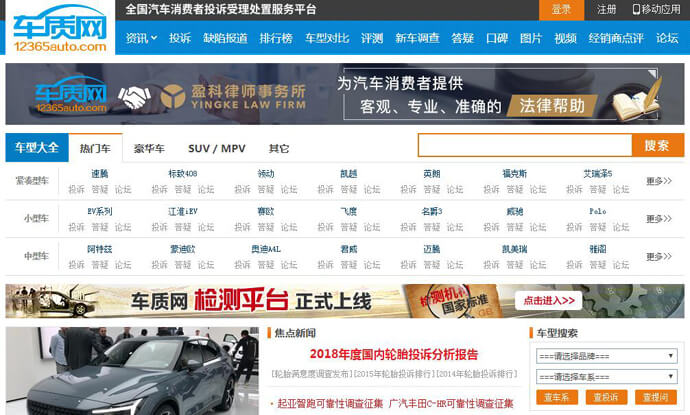Click inside the car search text field
Viewport: 690px width, 415px height.
coord(524,146)
